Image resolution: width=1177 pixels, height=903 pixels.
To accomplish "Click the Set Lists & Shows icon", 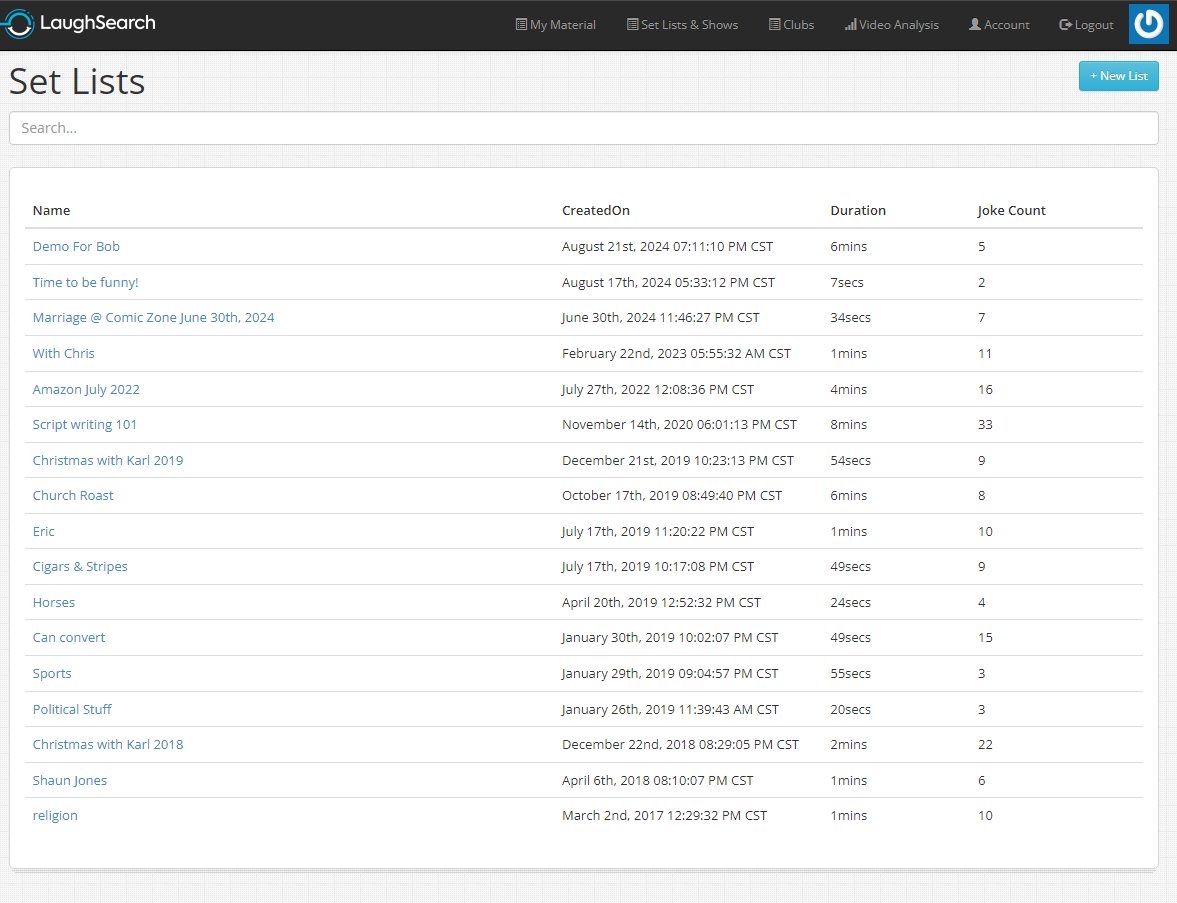I will 632,25.
